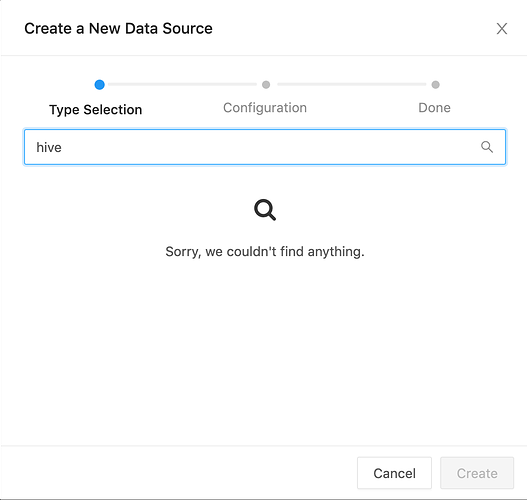Click the magnifier icon inside the search field

(x=487, y=147)
